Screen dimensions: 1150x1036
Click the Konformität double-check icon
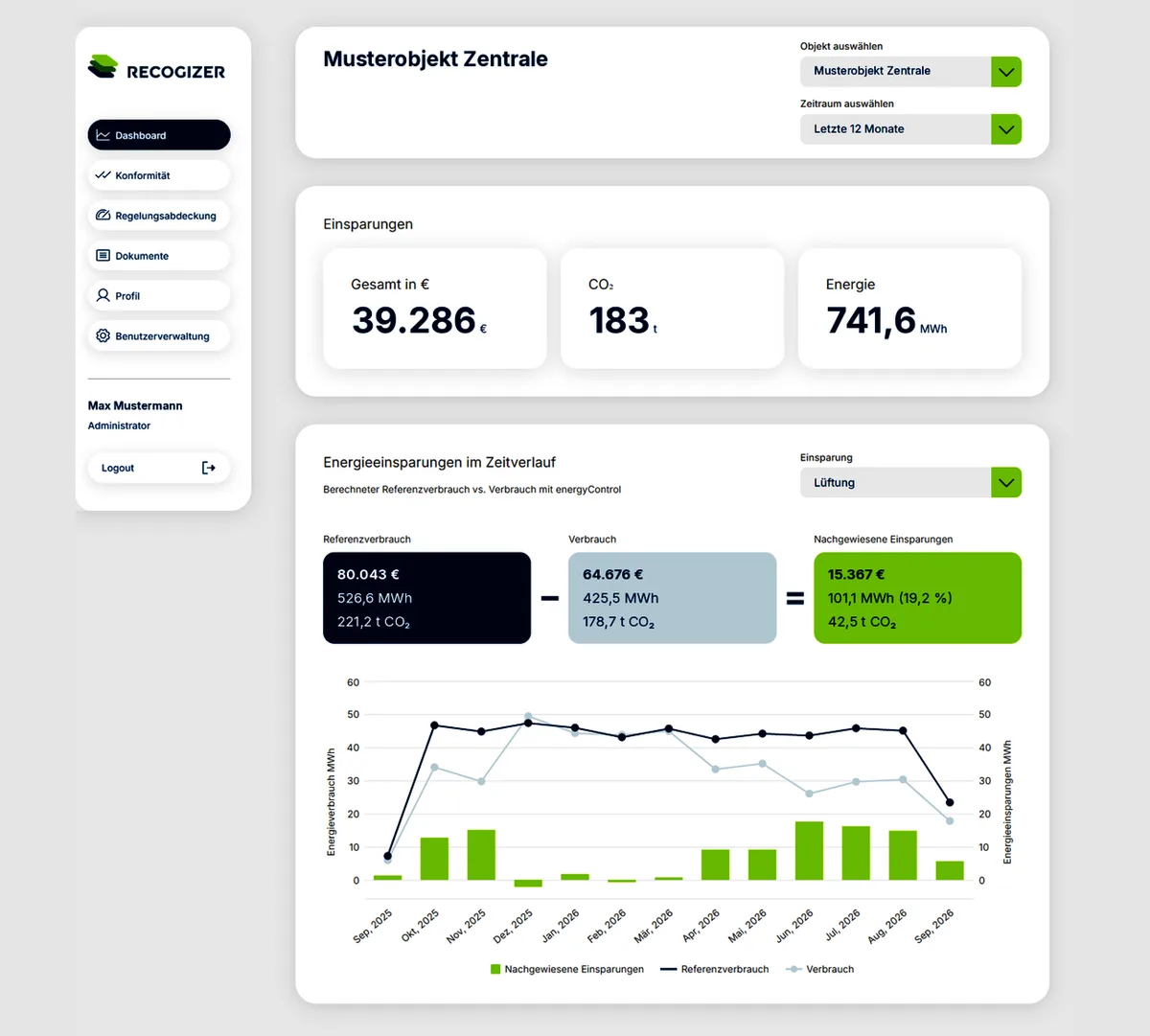point(103,175)
